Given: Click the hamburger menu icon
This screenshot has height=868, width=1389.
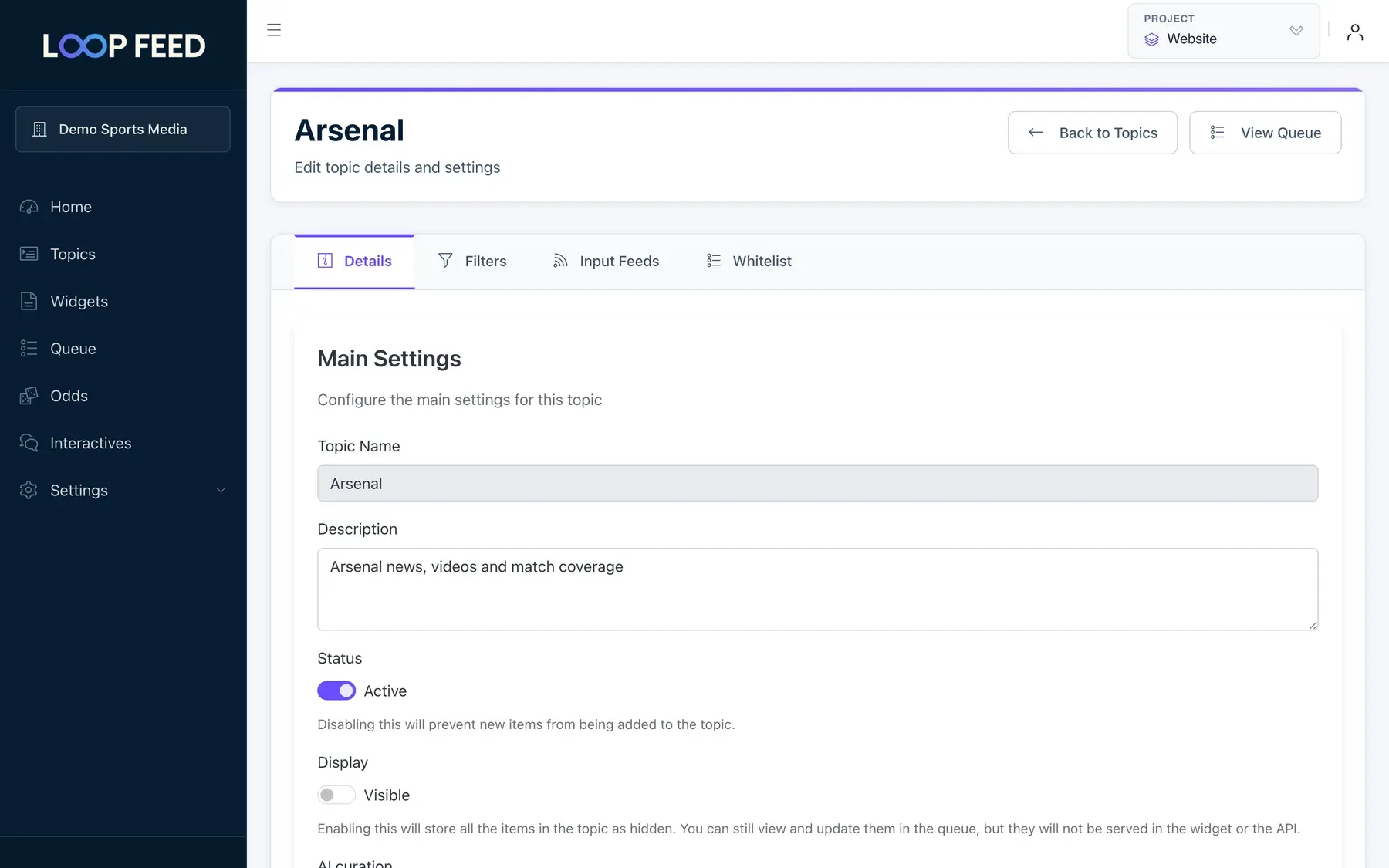Looking at the screenshot, I should click(274, 30).
